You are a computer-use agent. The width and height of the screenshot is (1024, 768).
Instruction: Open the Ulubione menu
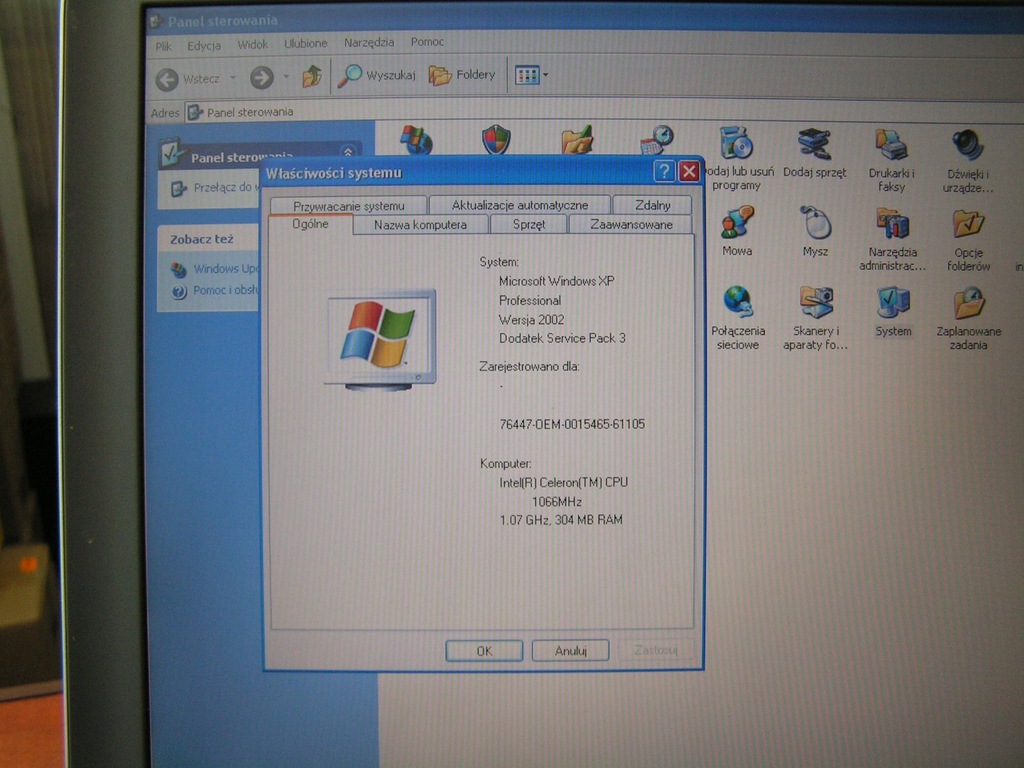(306, 44)
